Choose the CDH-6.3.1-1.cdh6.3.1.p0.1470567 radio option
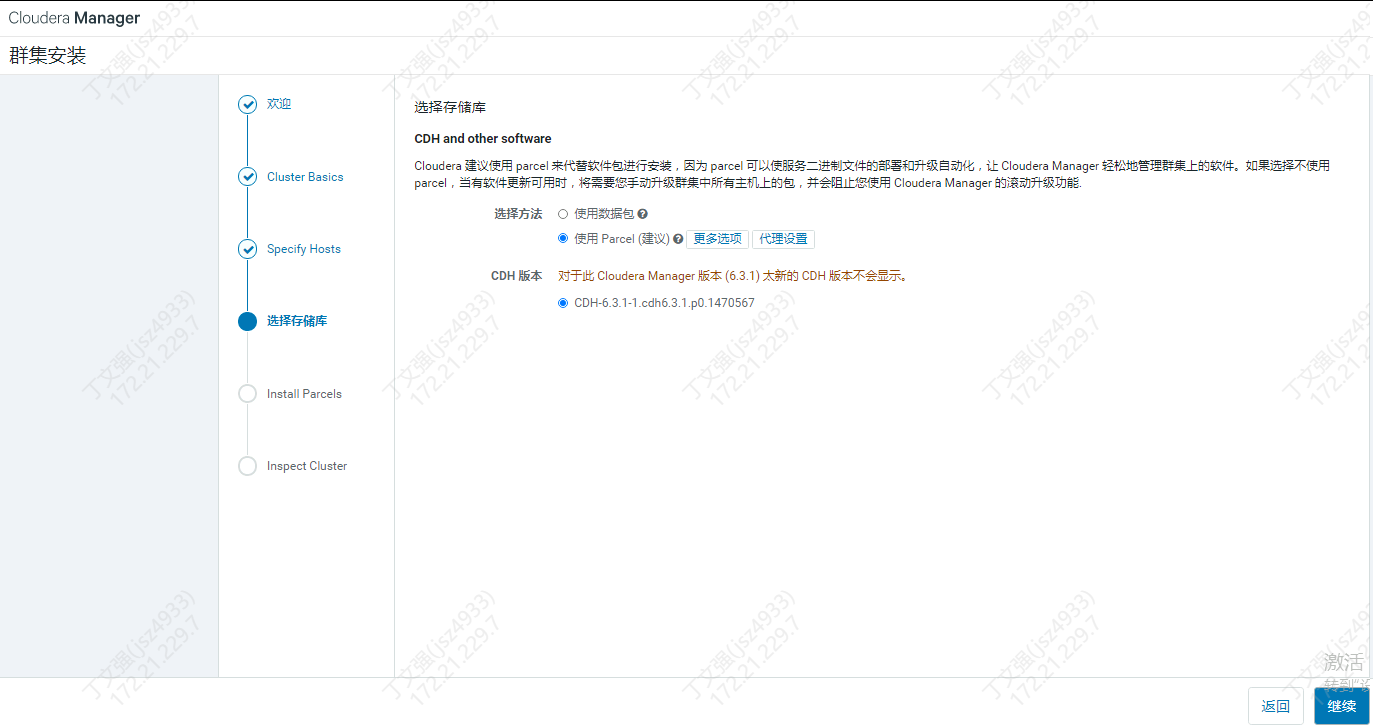1373x725 pixels. pos(563,303)
